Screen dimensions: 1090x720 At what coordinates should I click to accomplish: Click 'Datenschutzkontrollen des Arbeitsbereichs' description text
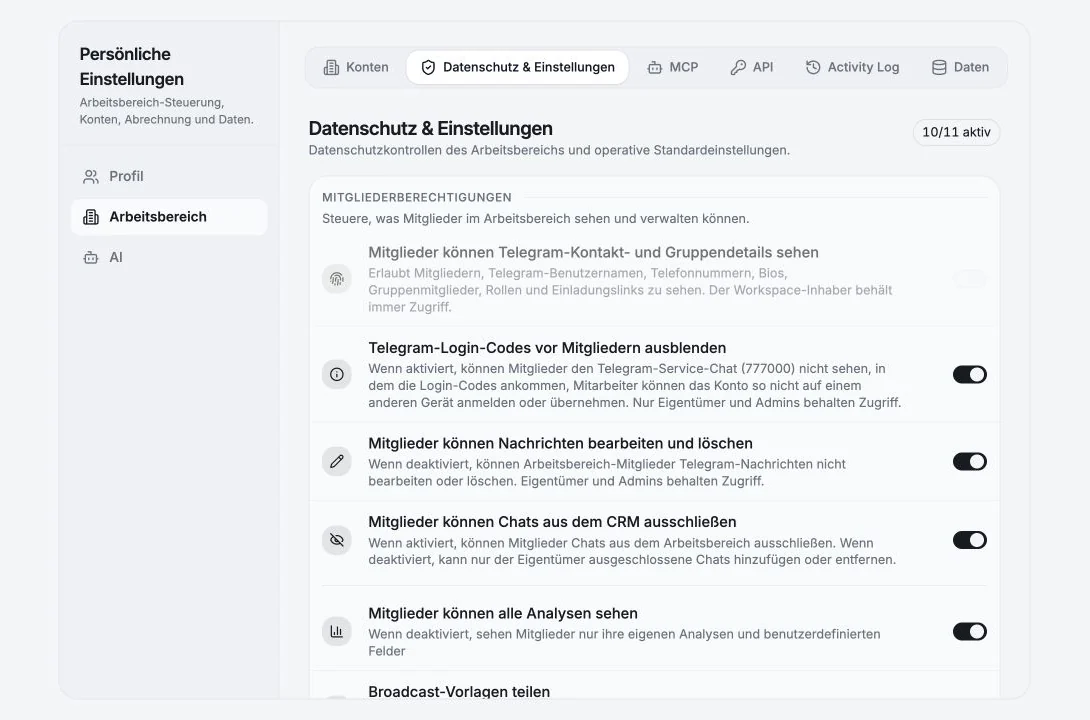pyautogui.click(x=549, y=150)
